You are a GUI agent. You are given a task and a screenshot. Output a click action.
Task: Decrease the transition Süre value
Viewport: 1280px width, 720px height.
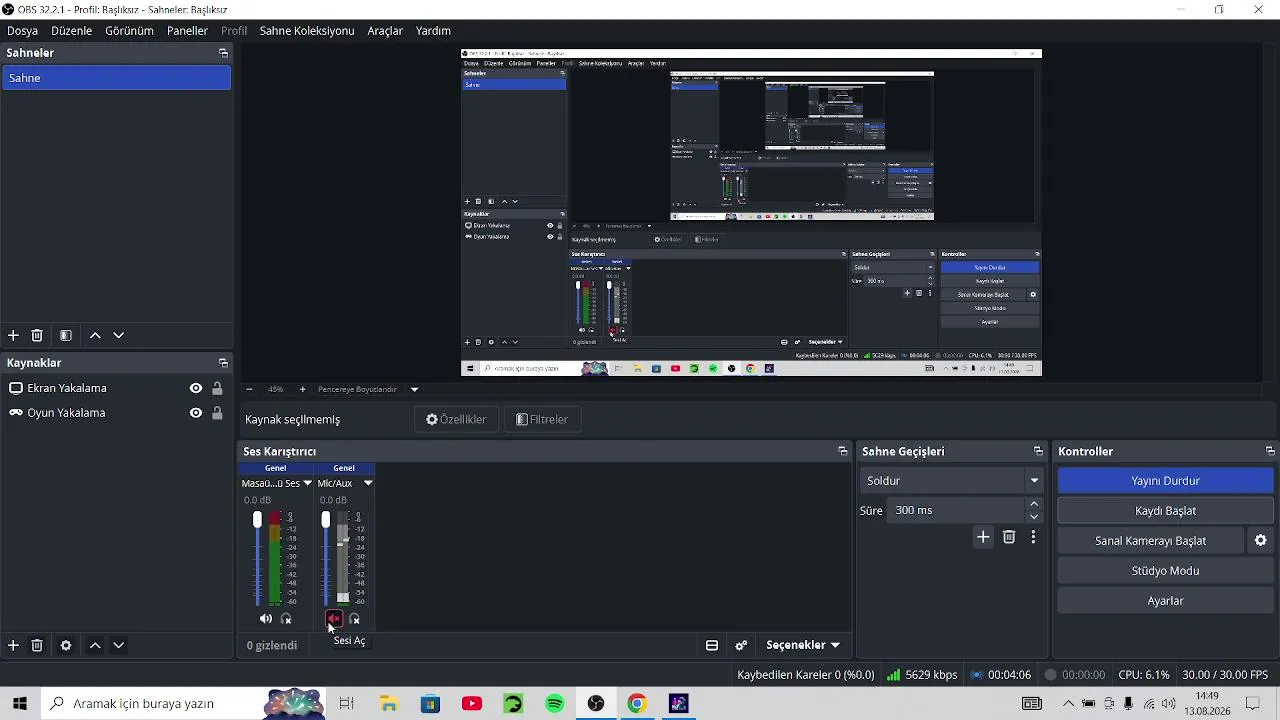(1034, 517)
